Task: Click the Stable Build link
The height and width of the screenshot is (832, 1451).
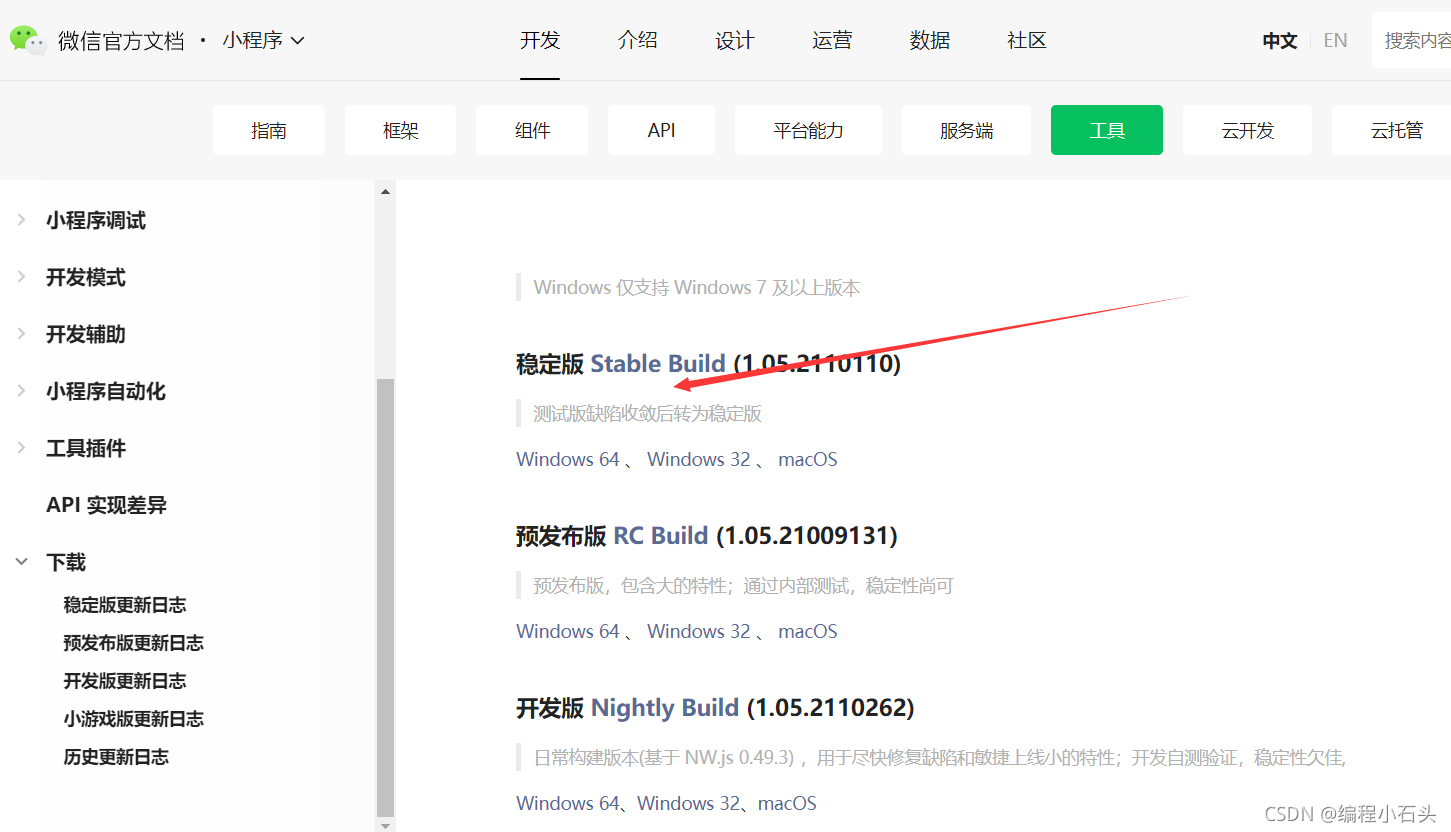Action: [658, 363]
